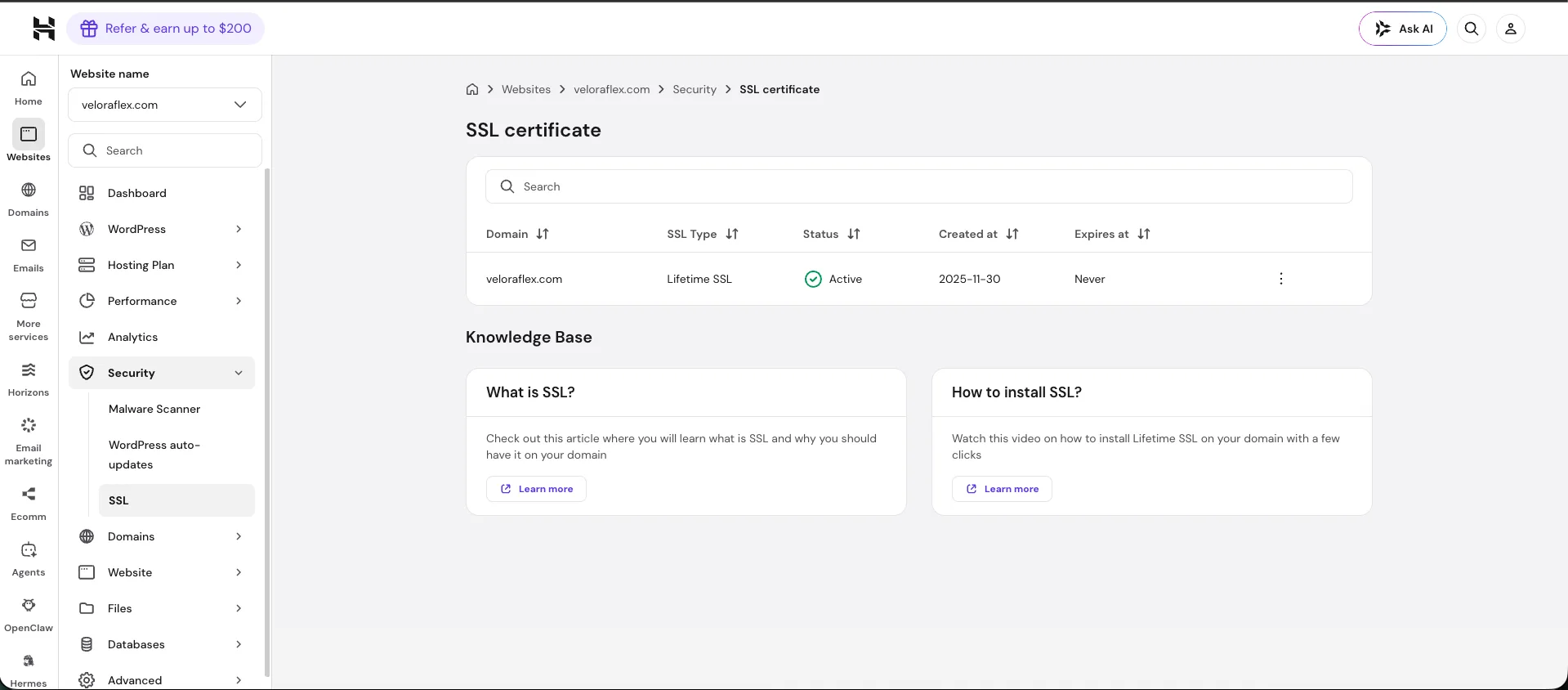Select the SSL submenu item
Viewport: 1568px width, 690px height.
176,500
